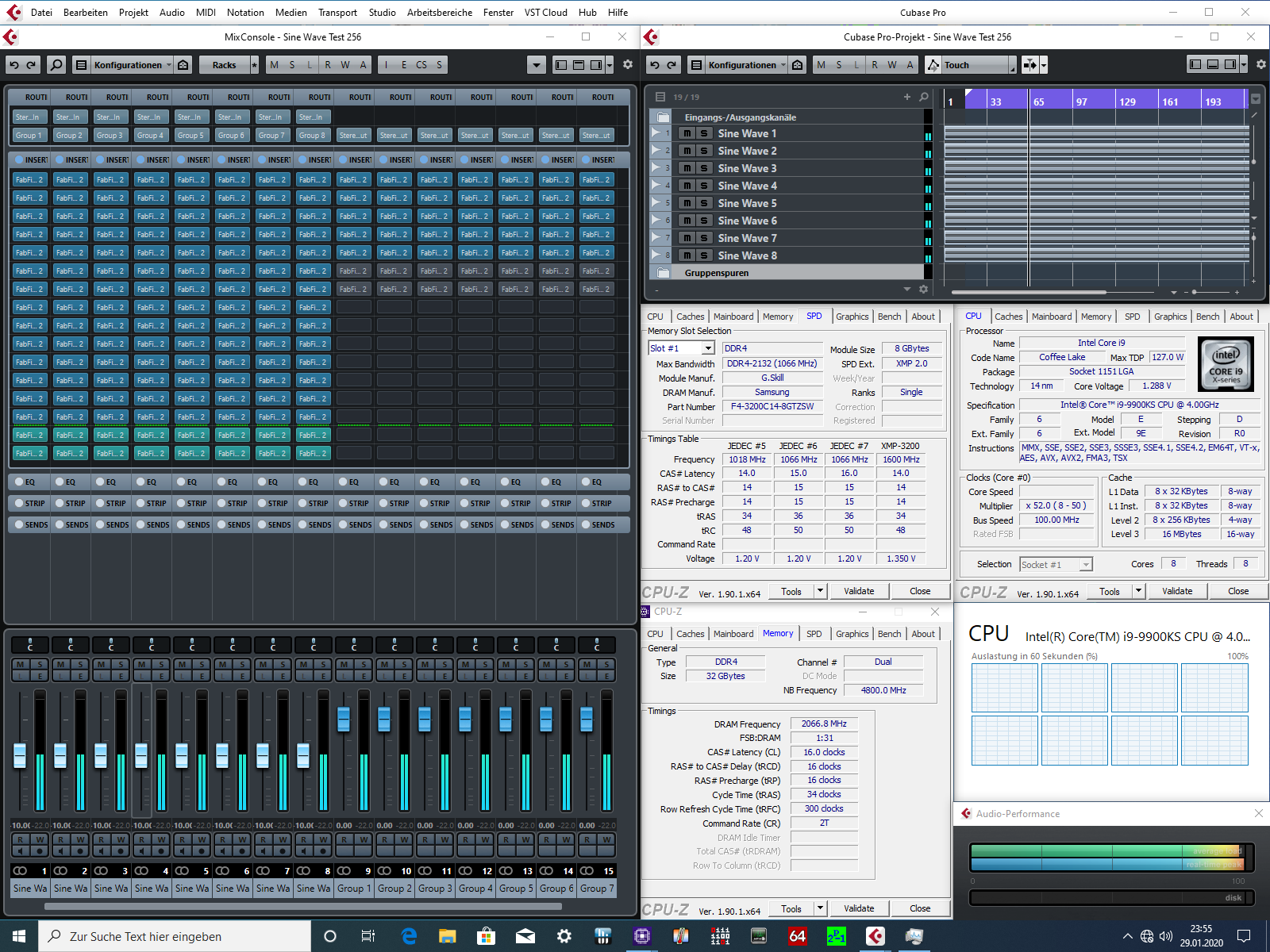Click the volume speaker icon in system tray
This screenshot has height=952, width=1270.
1166,936
